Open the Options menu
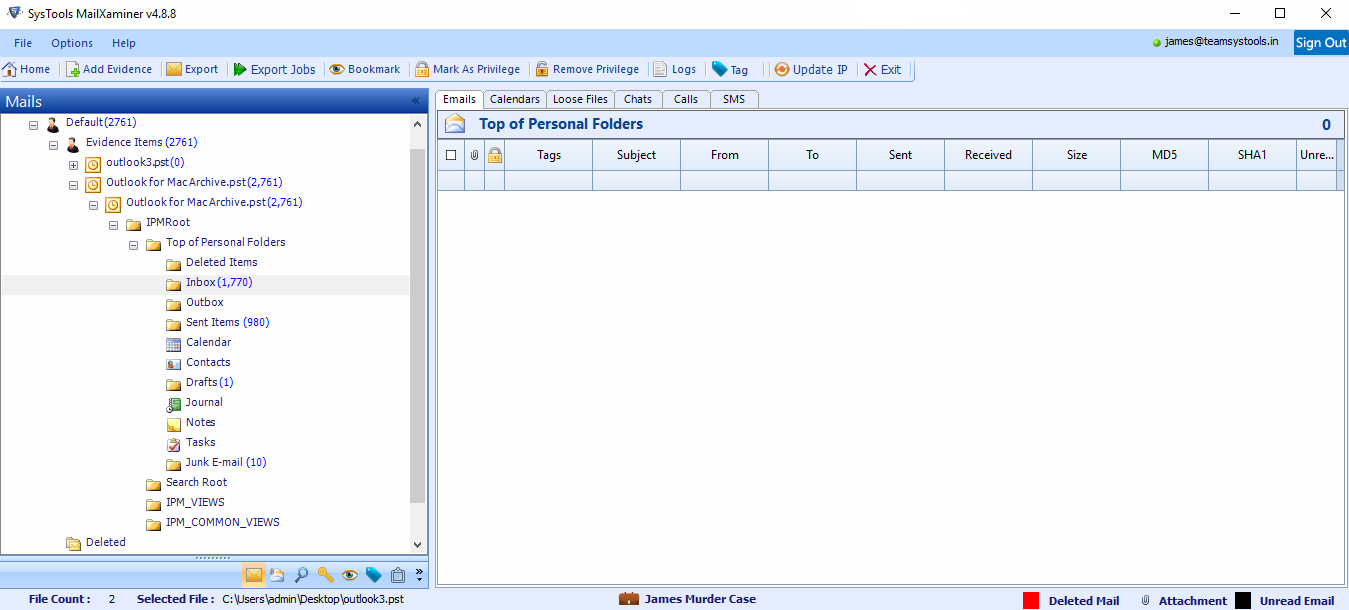Viewport: 1349px width, 610px height. (72, 43)
